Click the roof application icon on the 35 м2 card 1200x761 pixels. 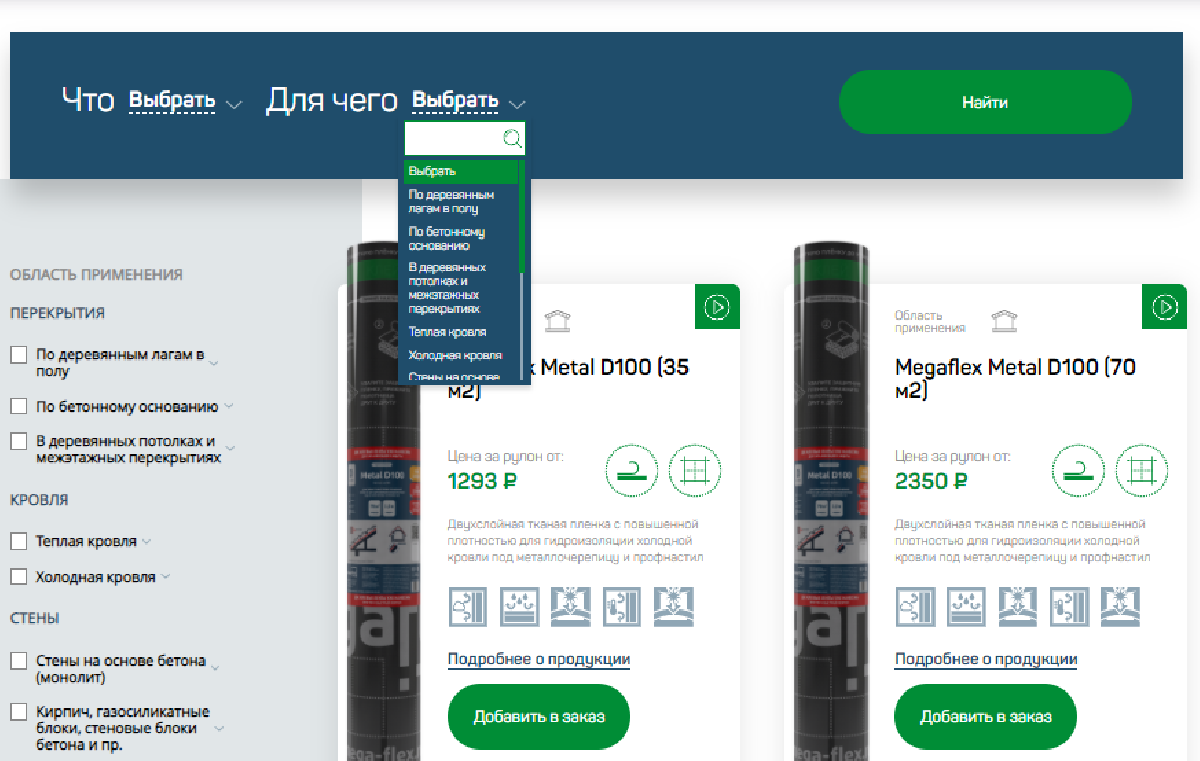pos(556,320)
